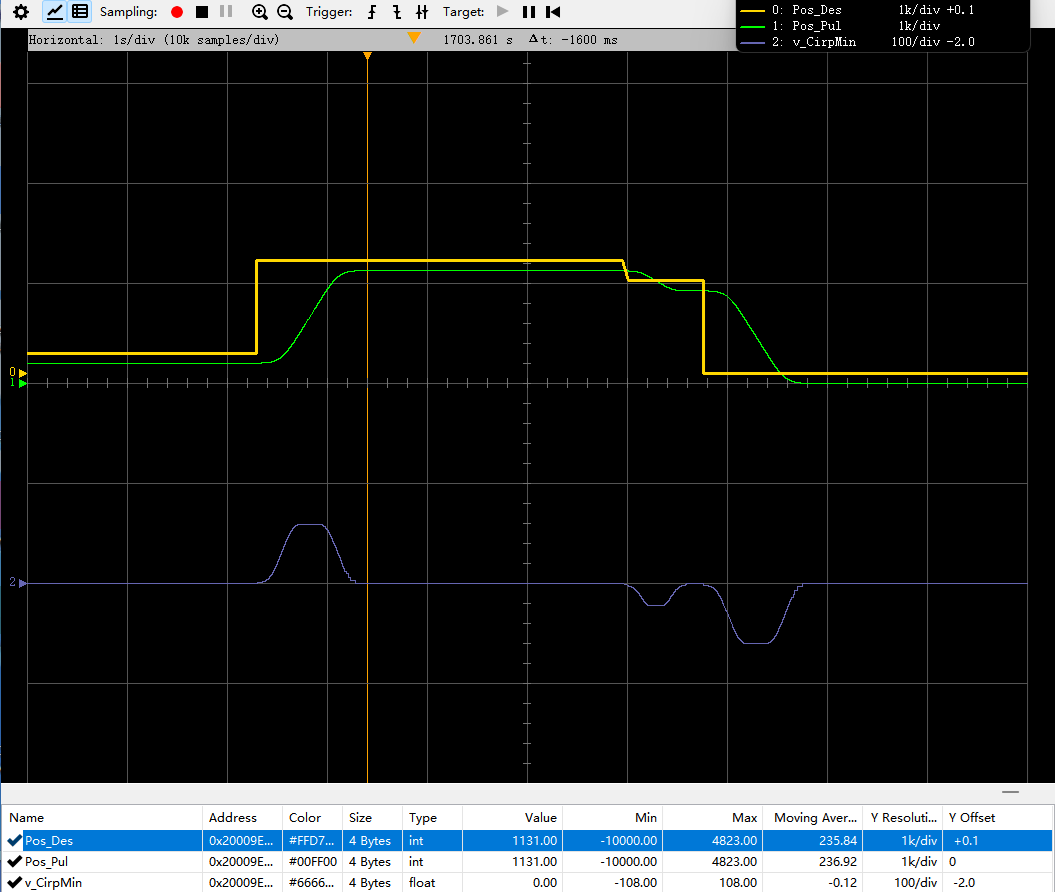Uncheck Pos_Des variable visibility
The image size is (1055, 892).
coord(14,840)
